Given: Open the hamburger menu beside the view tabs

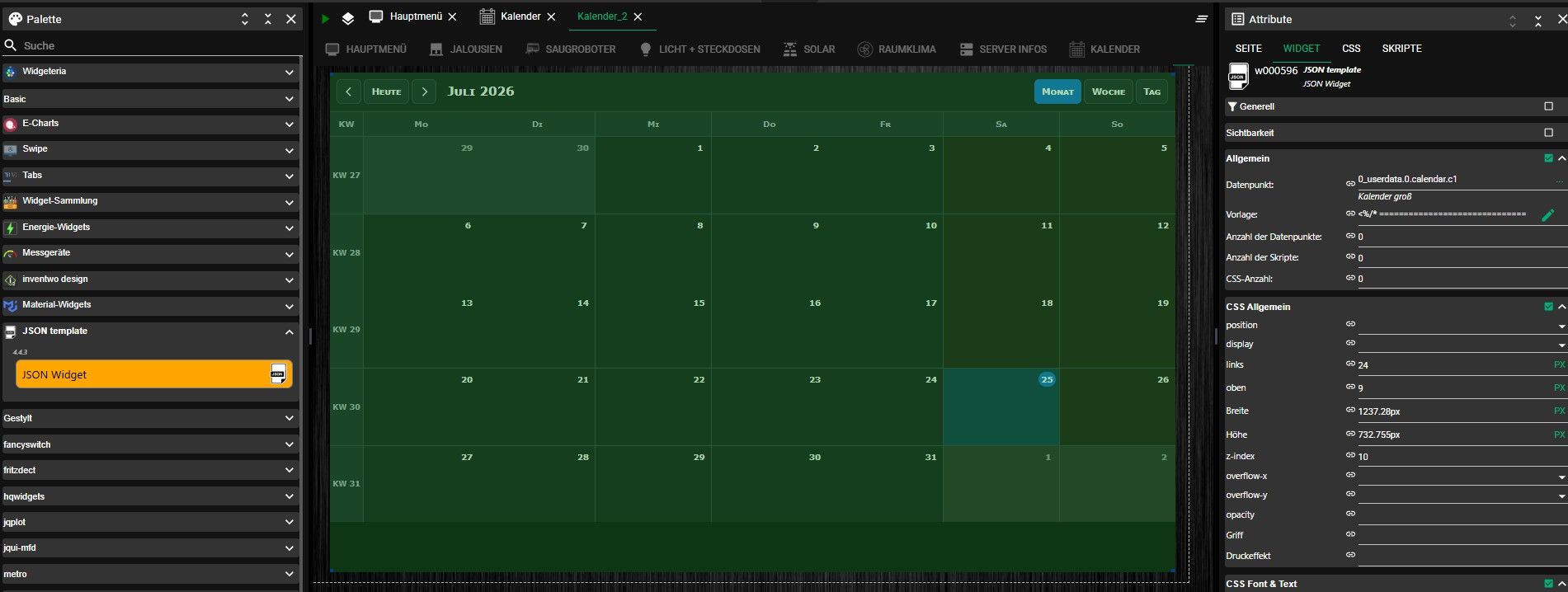Looking at the screenshot, I should point(1202,18).
